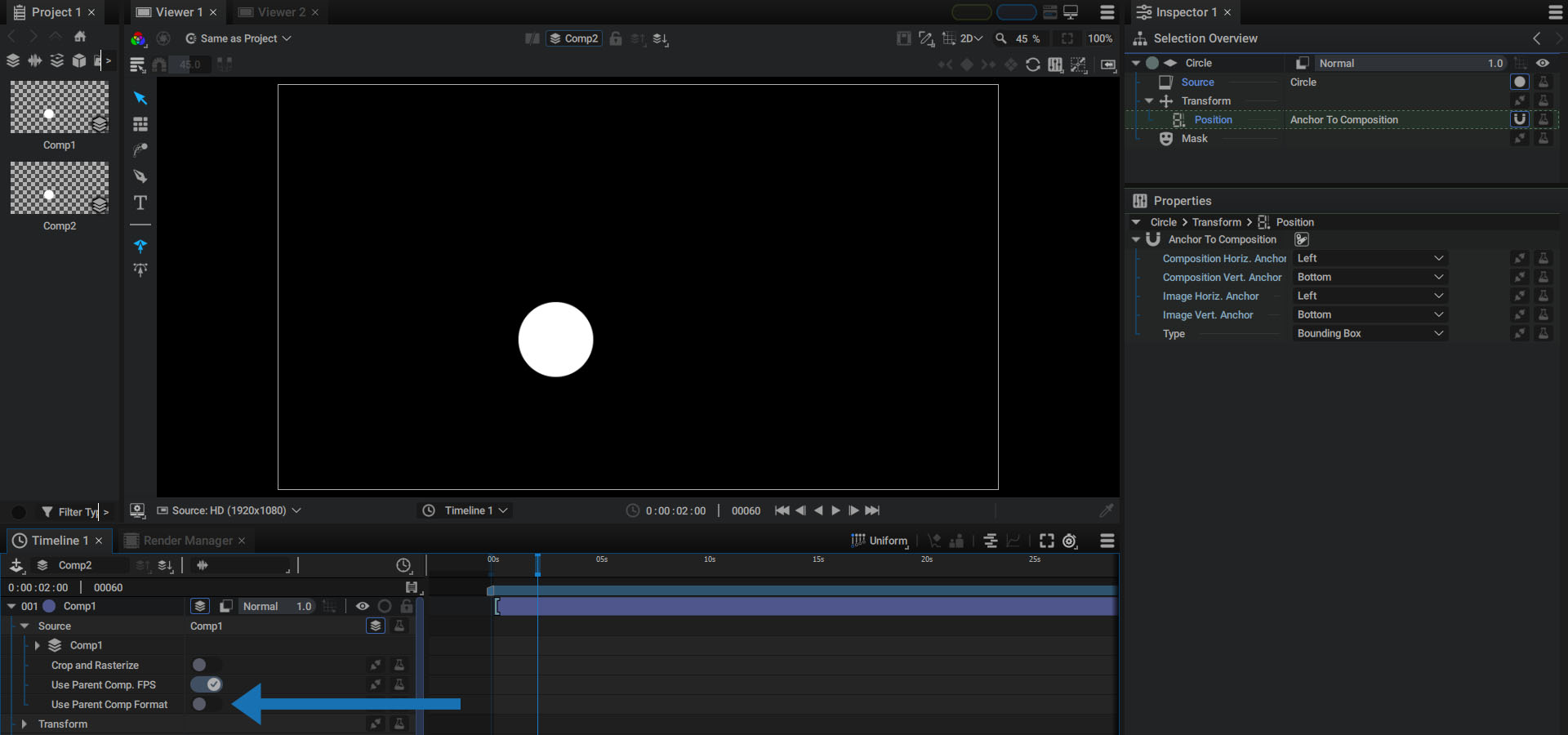Viewport: 1568px width, 735px height.
Task: Open the Timeline 1 selector dropdown
Action: click(465, 510)
